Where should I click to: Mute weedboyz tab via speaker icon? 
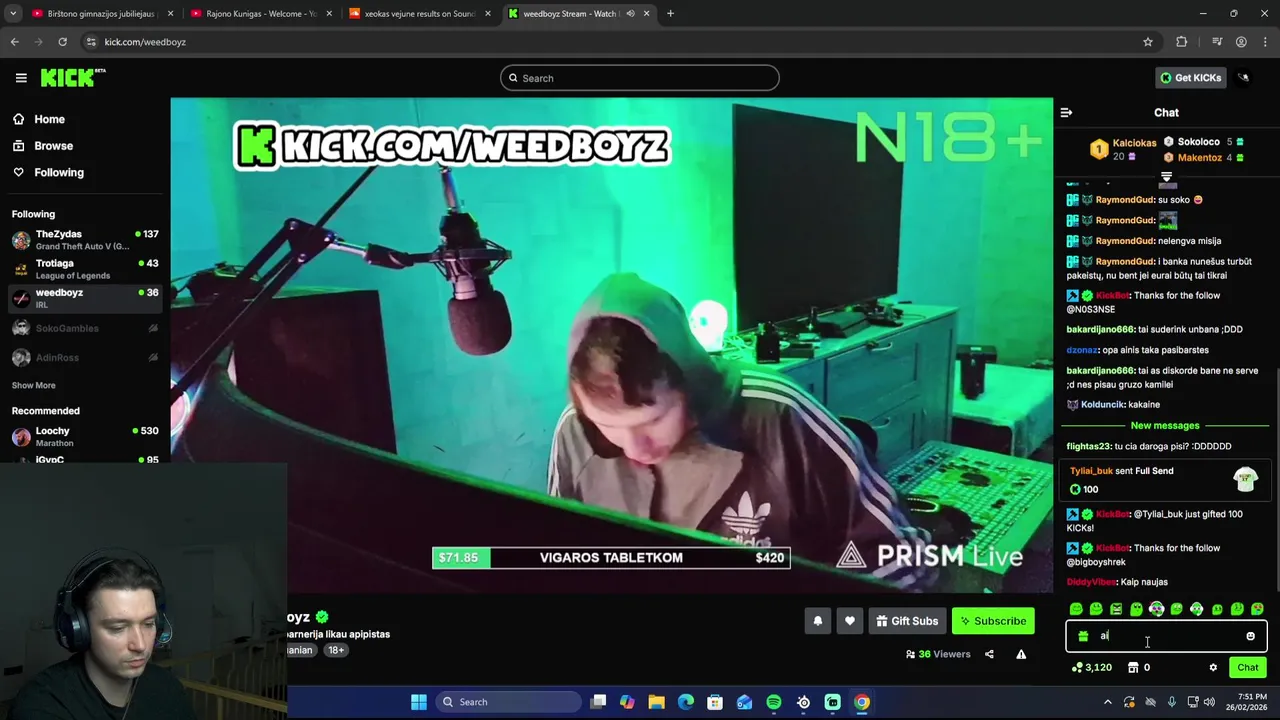click(630, 14)
